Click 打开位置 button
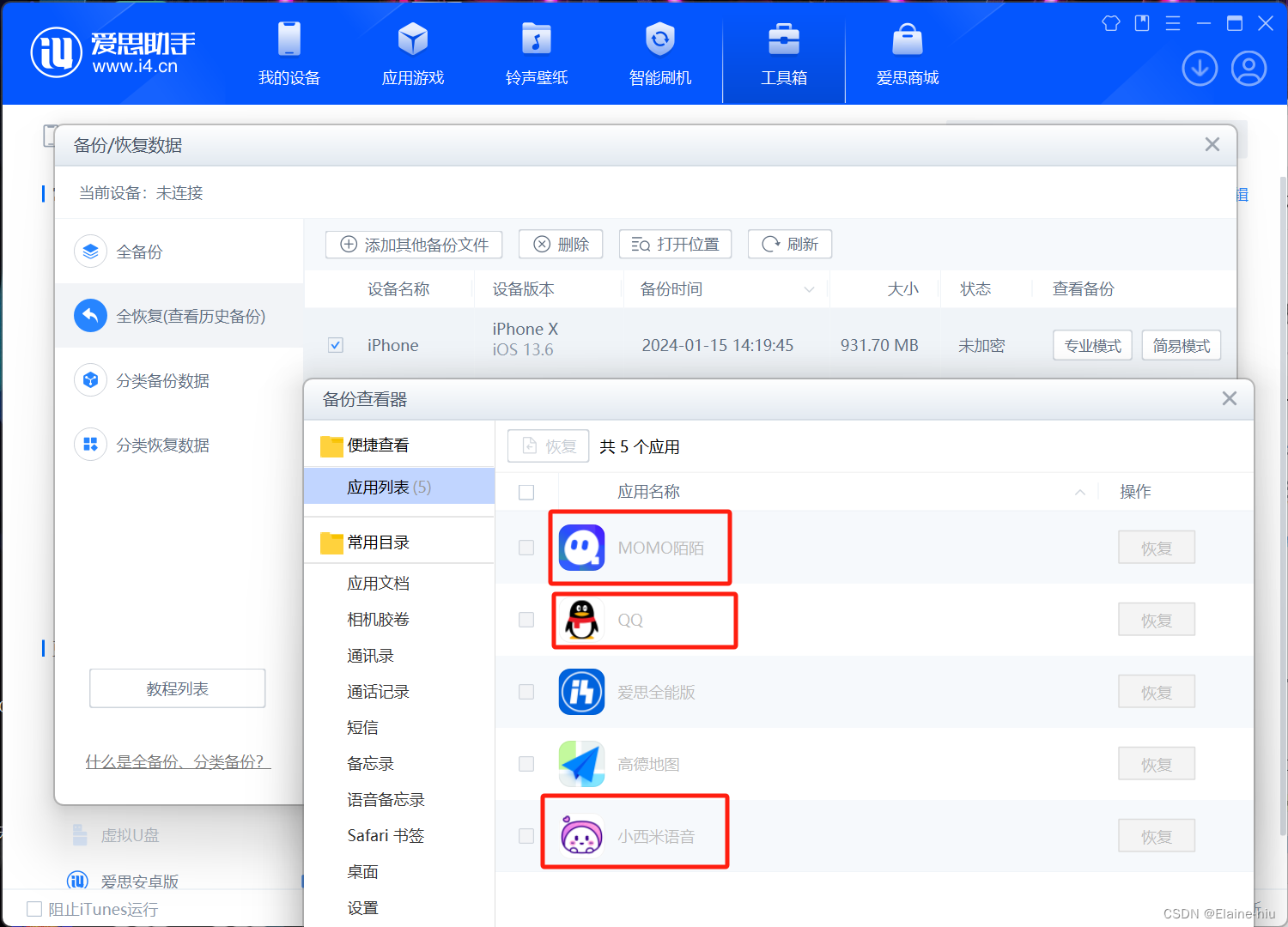The width and height of the screenshot is (1288, 927). tap(675, 245)
